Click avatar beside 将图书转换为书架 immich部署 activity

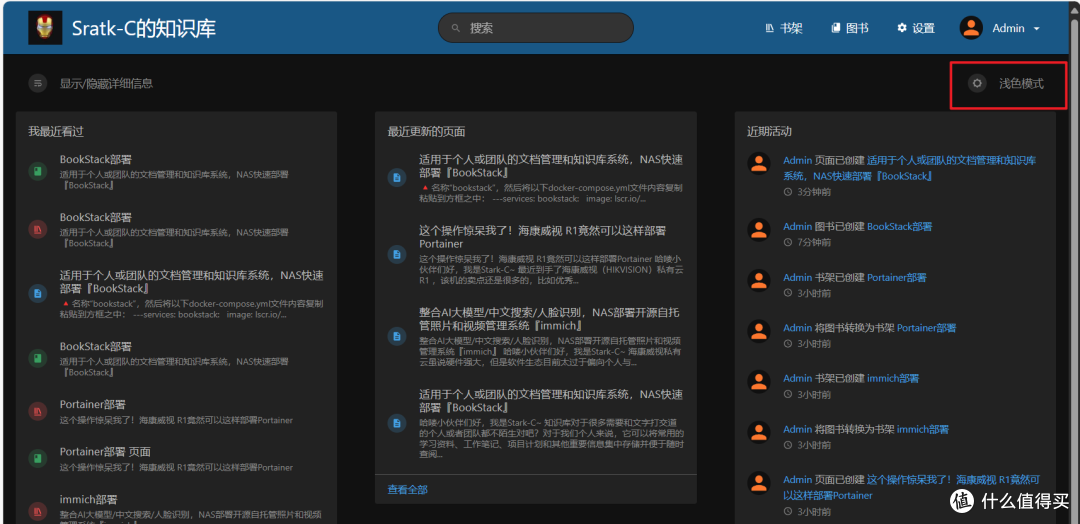pos(758,432)
